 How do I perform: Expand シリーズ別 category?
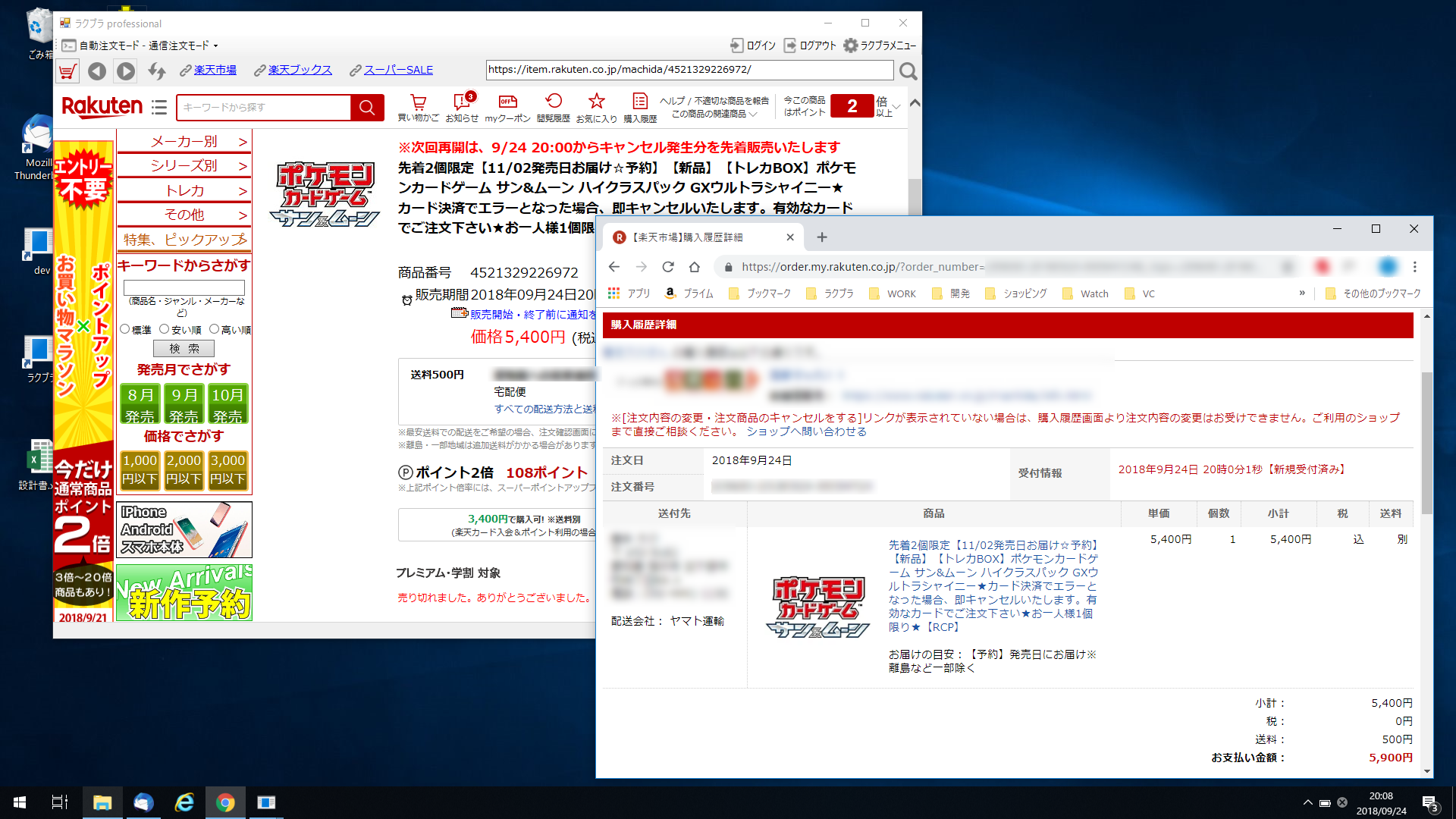(184, 165)
